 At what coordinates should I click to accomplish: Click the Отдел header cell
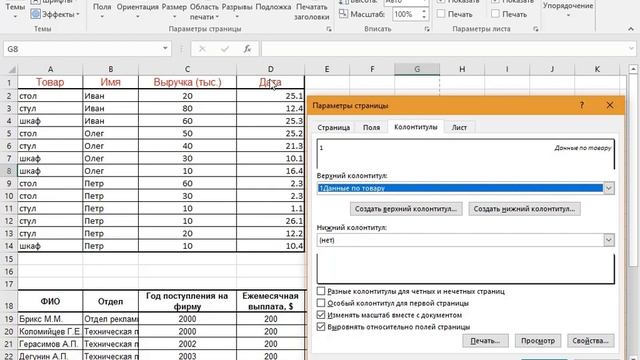111,301
